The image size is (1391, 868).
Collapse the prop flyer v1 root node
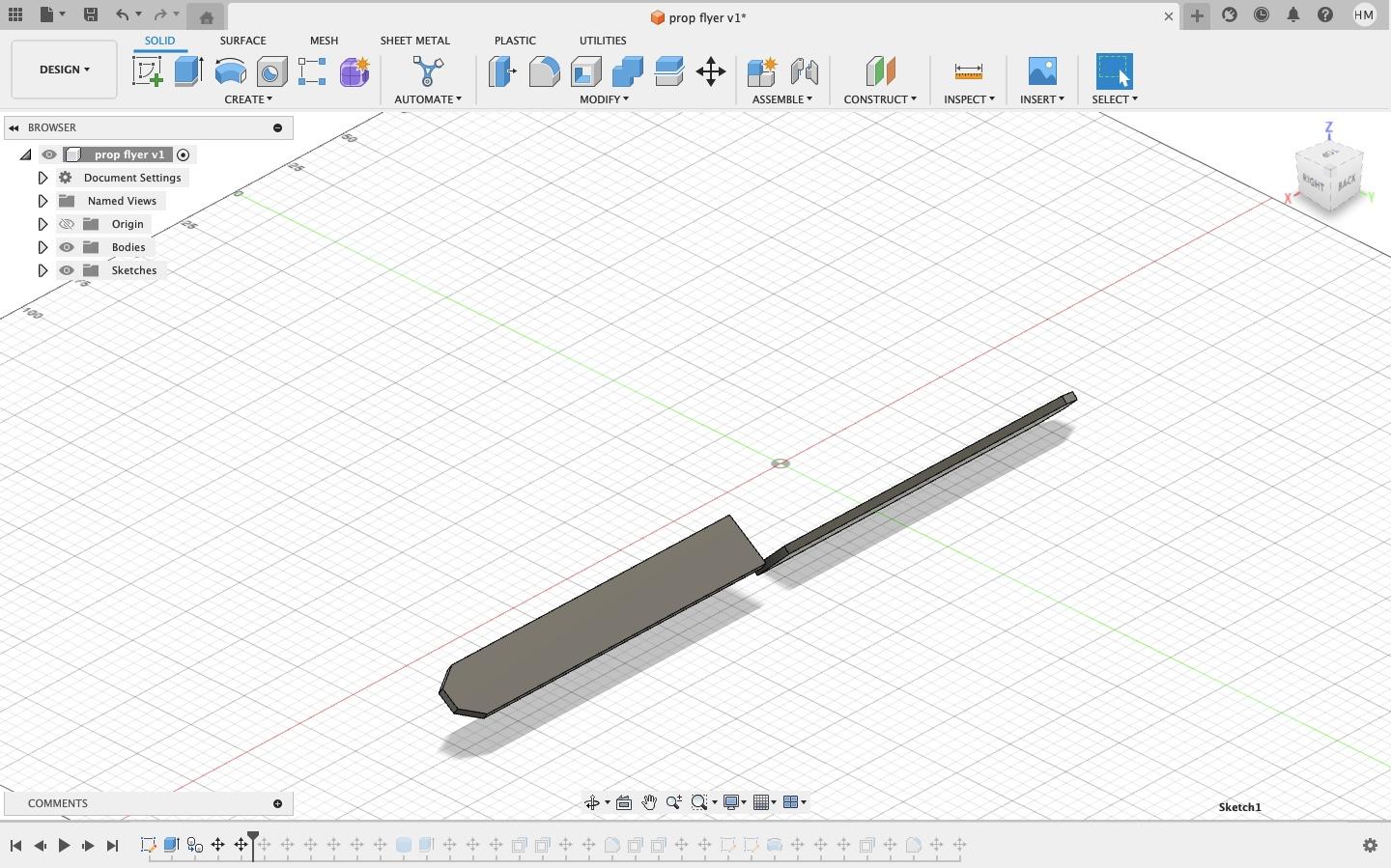tap(25, 154)
